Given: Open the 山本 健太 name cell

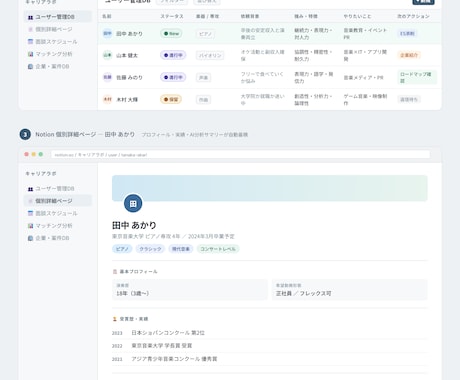Looking at the screenshot, I should click(127, 55).
